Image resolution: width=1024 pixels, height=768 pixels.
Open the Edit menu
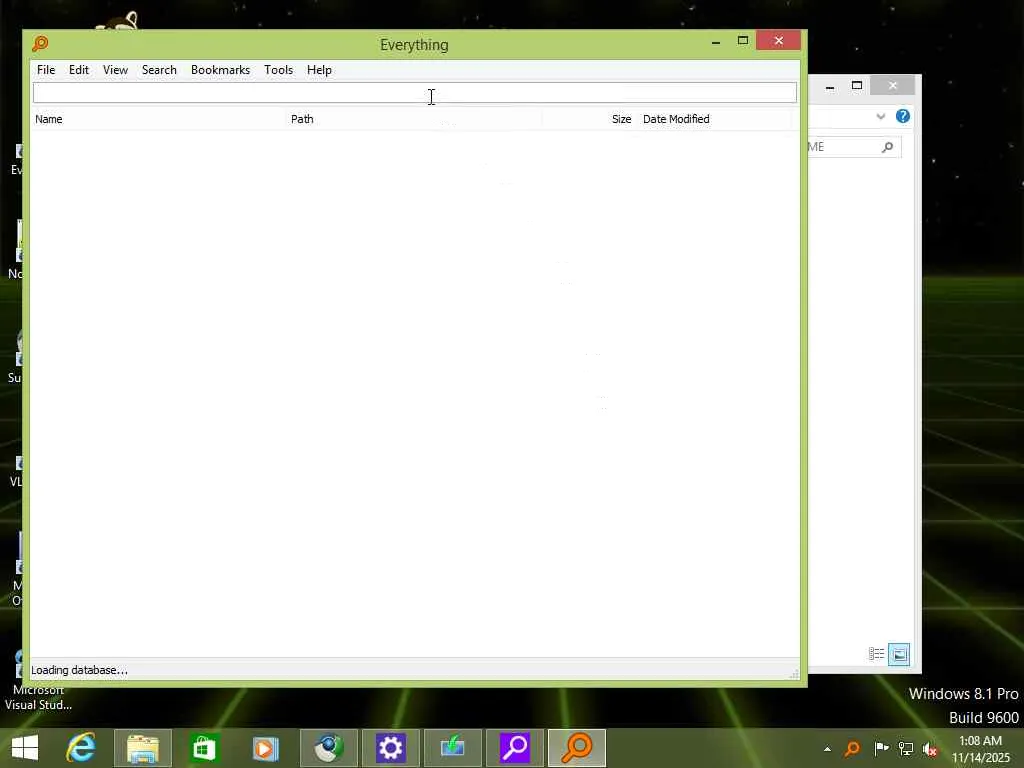(78, 70)
